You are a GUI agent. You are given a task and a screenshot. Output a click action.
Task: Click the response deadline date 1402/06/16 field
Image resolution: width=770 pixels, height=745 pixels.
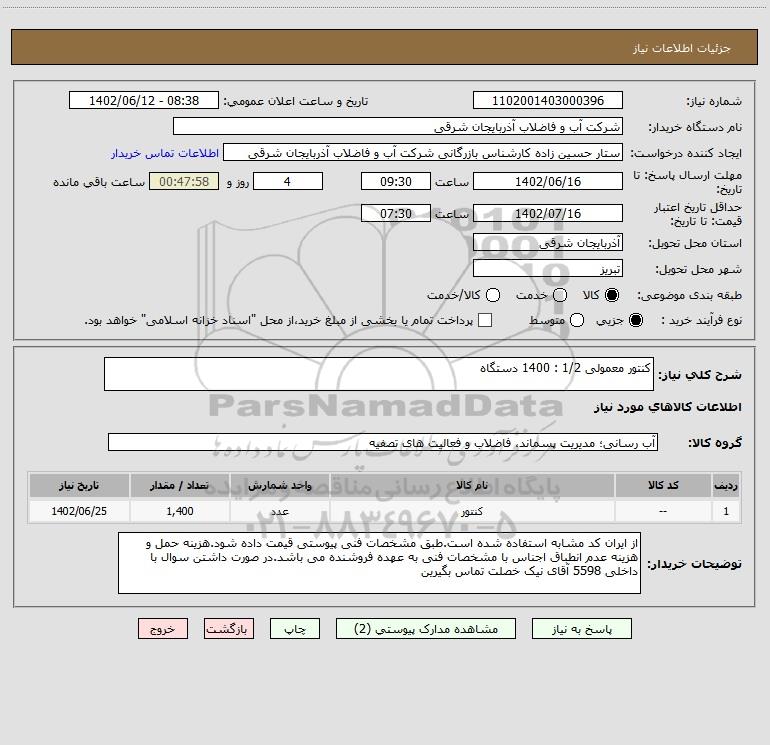[x=548, y=181]
